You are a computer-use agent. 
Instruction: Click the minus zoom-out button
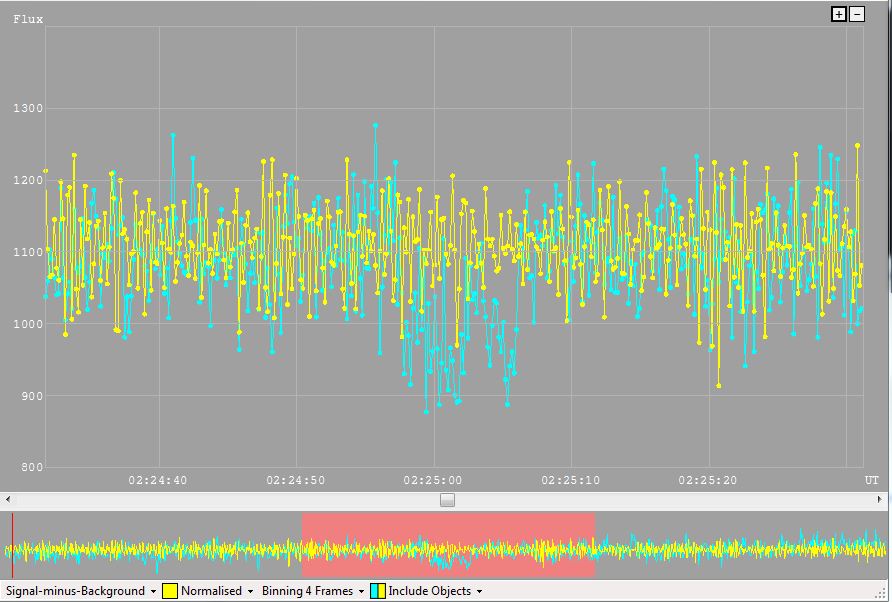coord(856,14)
